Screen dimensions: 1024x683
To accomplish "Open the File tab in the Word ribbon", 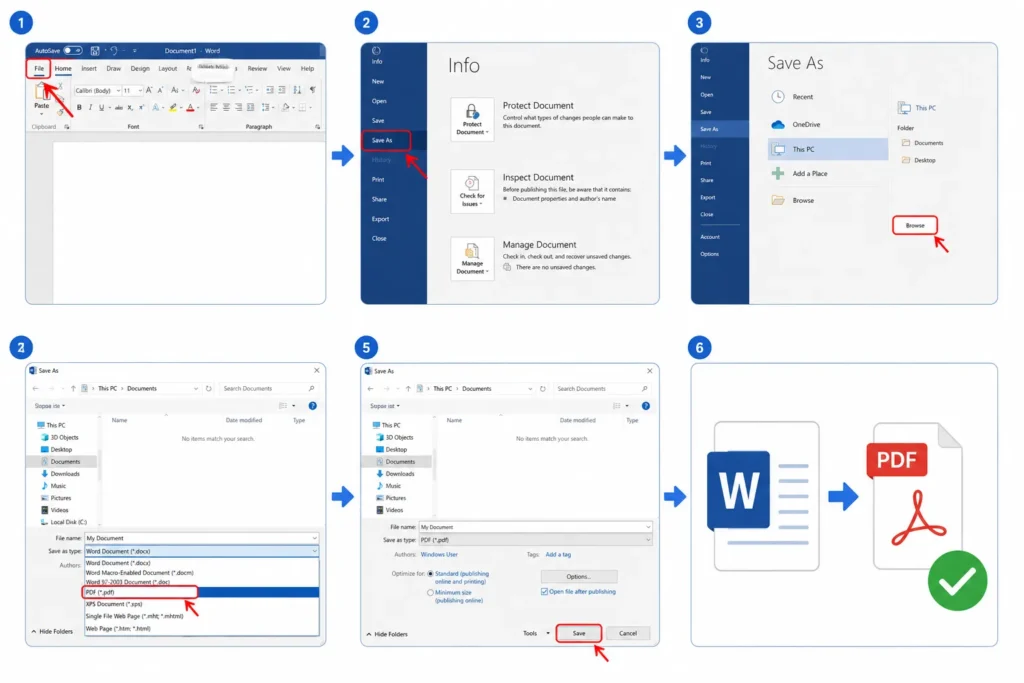I will 39,69.
